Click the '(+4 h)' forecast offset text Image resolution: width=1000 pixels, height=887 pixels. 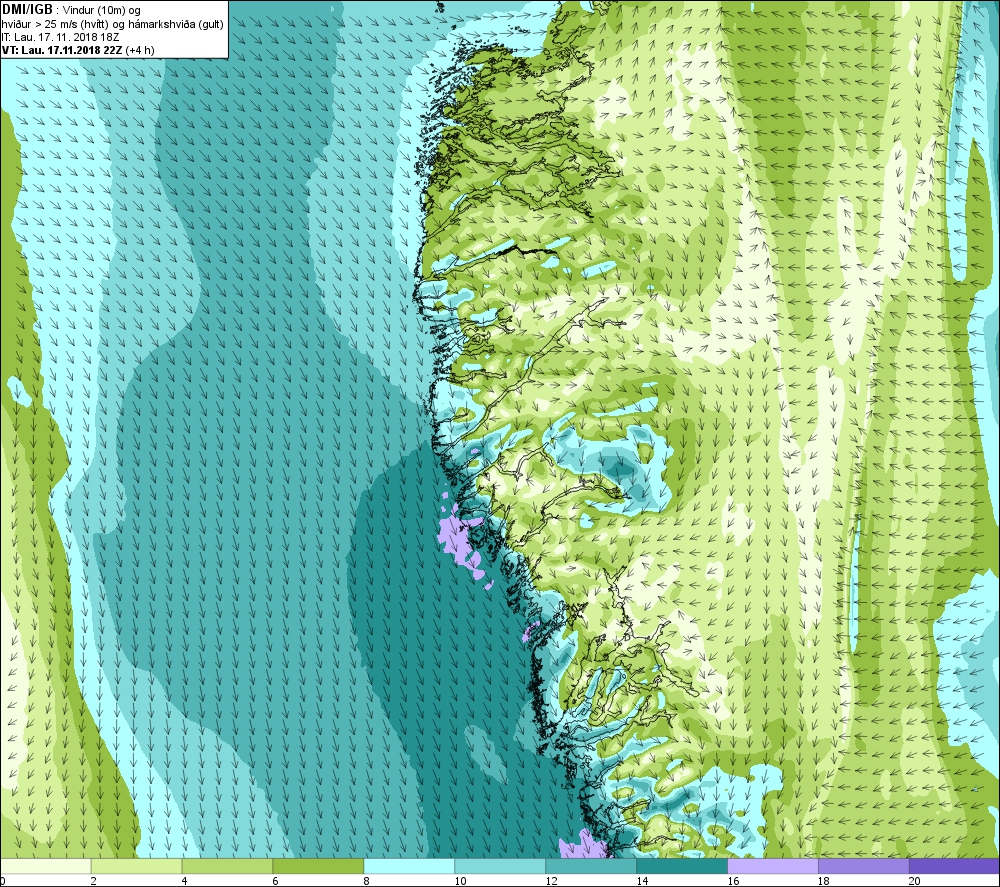(x=140, y=50)
